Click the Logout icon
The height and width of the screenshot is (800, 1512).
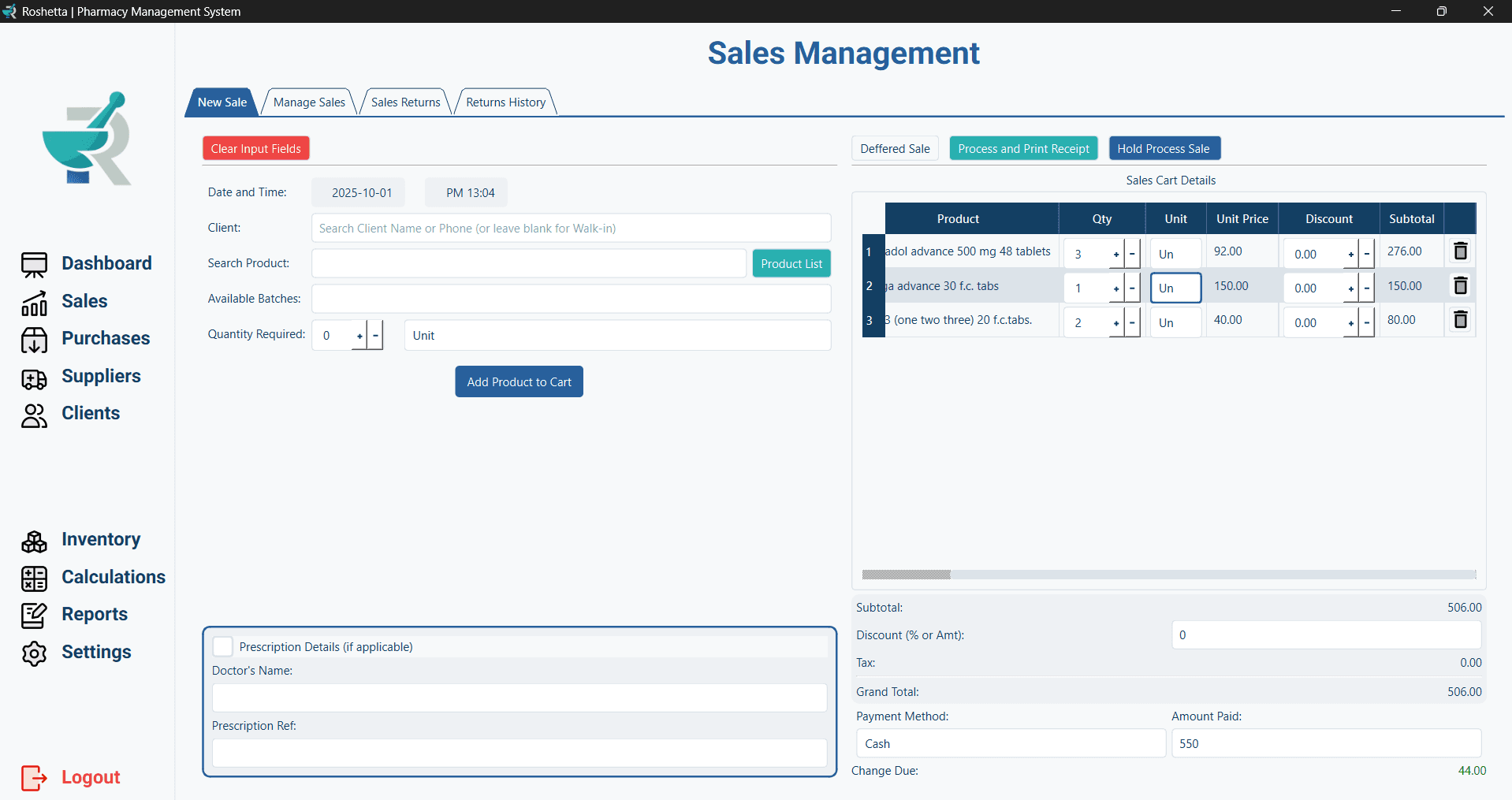point(35,778)
